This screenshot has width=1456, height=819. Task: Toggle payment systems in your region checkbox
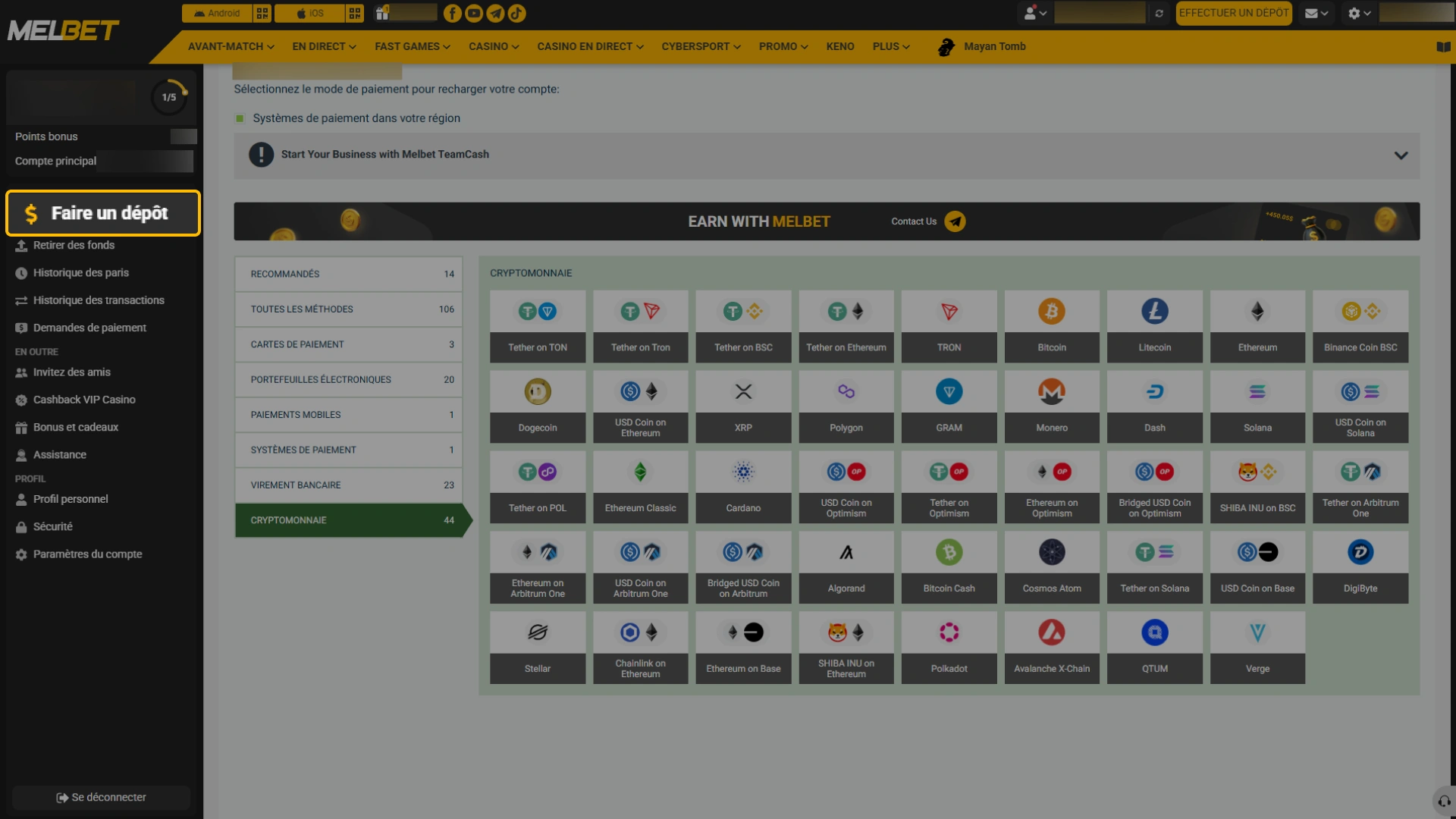pos(240,118)
